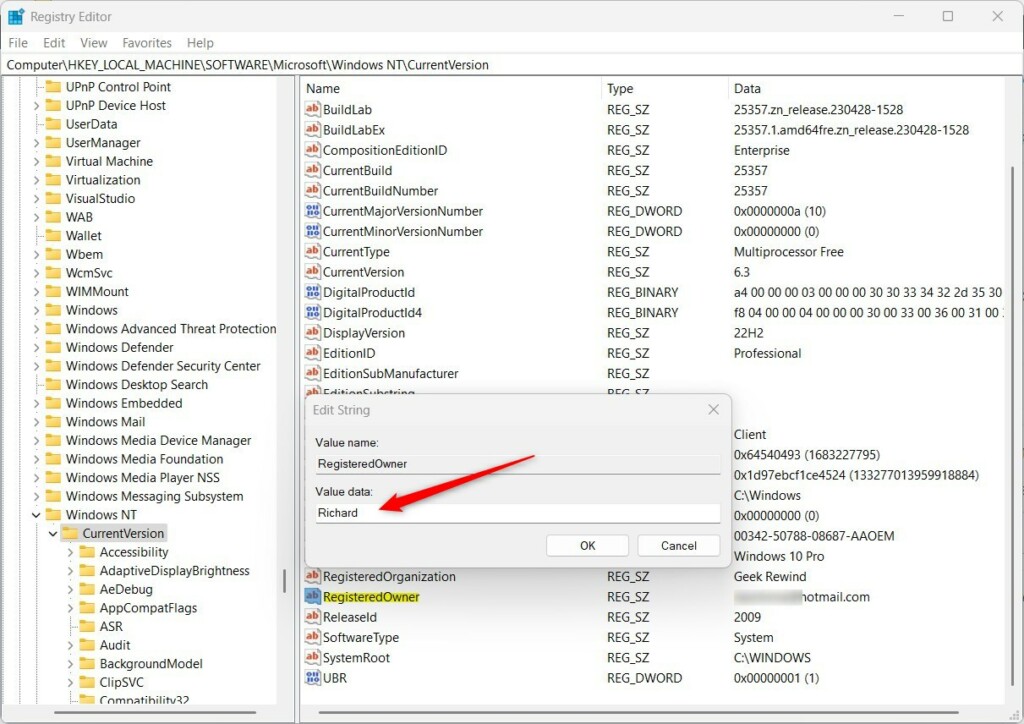Click the ReleaseId value icon
Viewport: 1024px width, 724px height.
coord(313,616)
